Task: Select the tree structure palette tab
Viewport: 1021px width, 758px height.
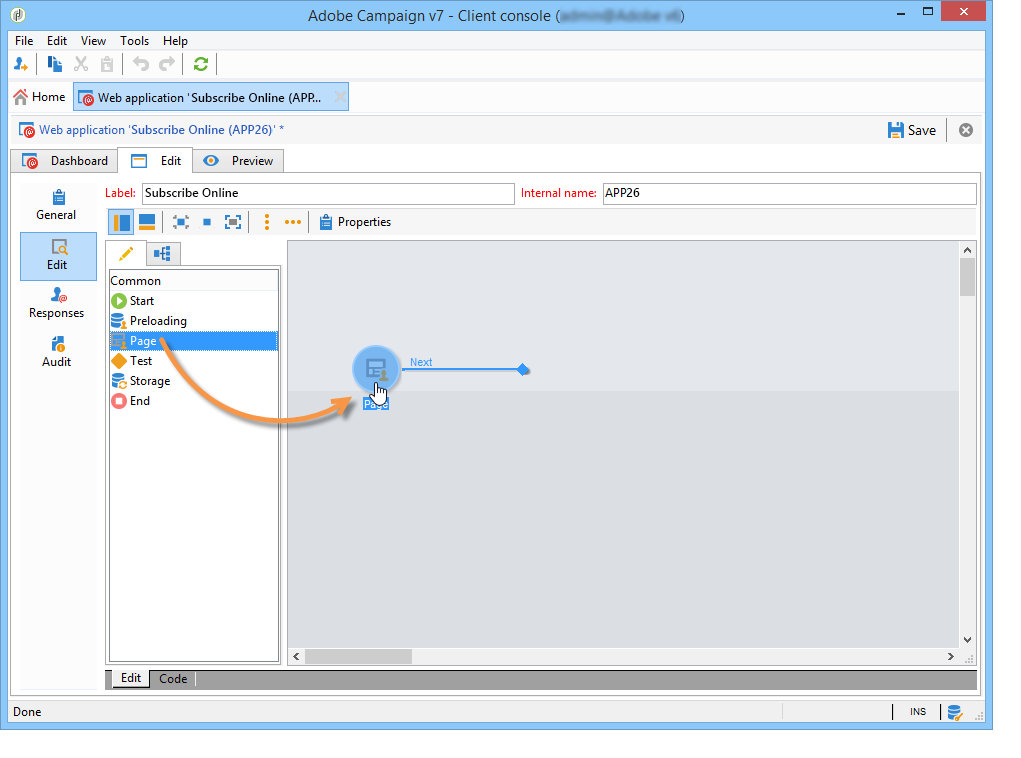Action: 162,253
